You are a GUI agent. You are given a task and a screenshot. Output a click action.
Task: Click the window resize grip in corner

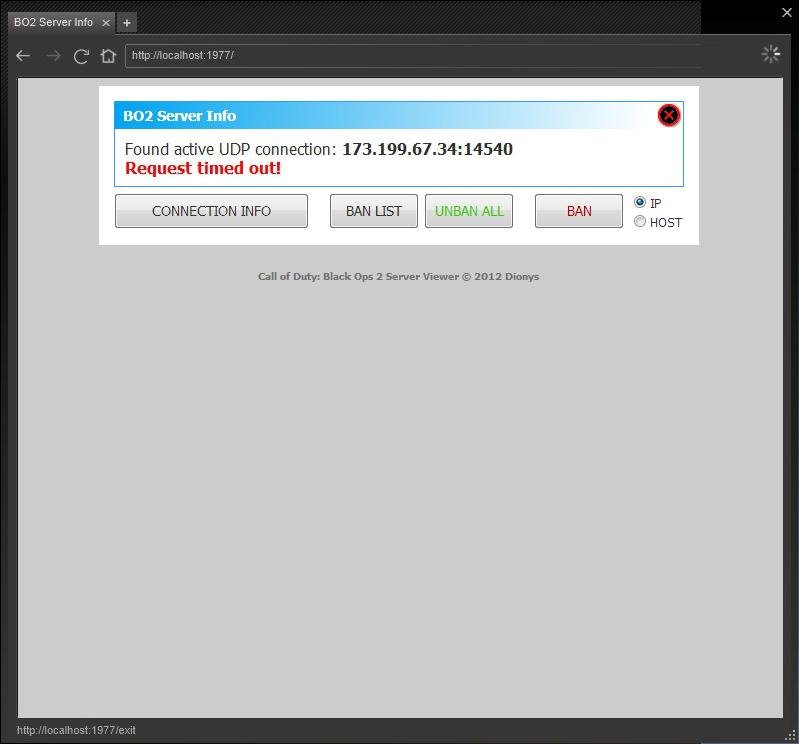(x=790, y=736)
